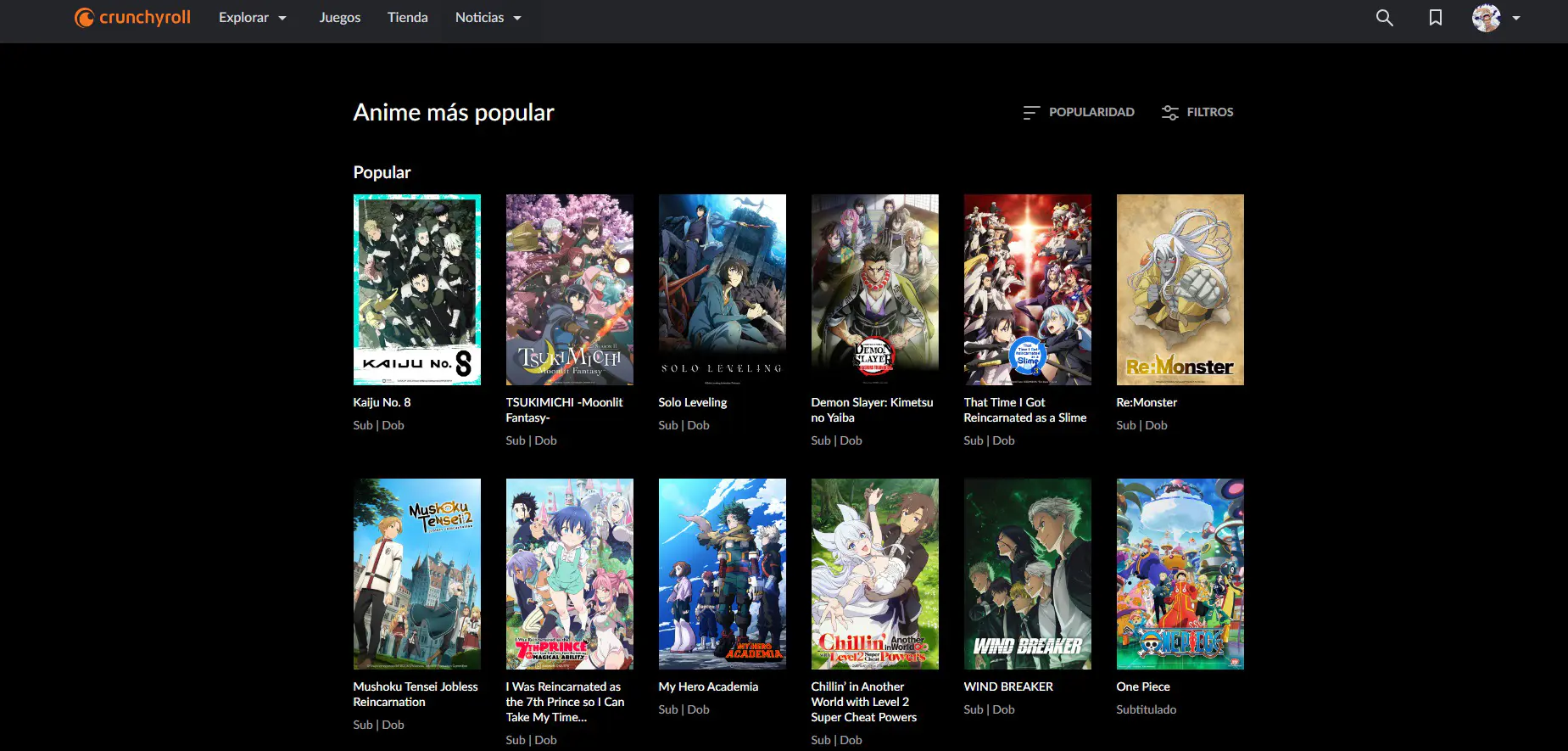Click the Popular section heading
The height and width of the screenshot is (751, 1568).
click(382, 172)
